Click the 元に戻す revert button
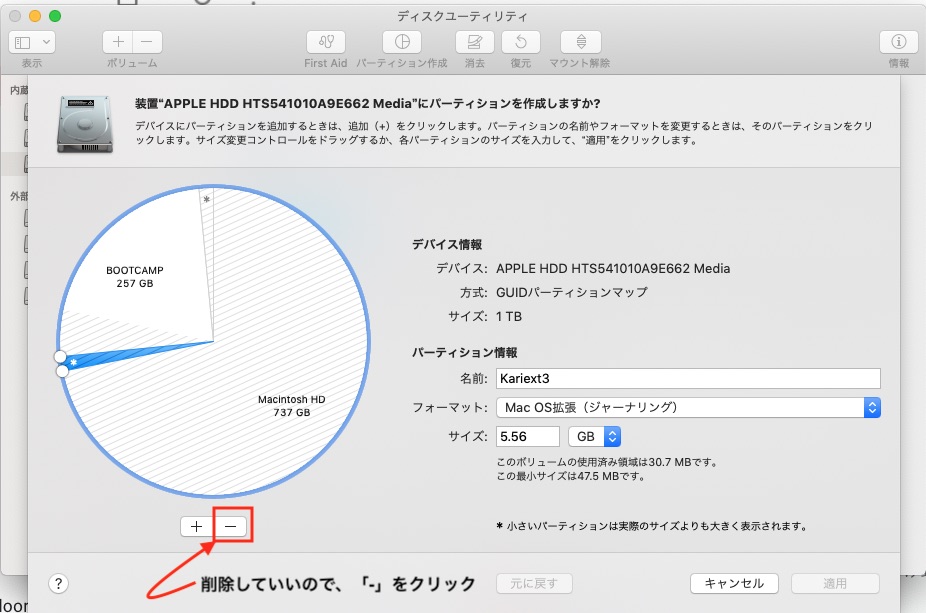Viewport: 926px width, 613px height. [534, 583]
